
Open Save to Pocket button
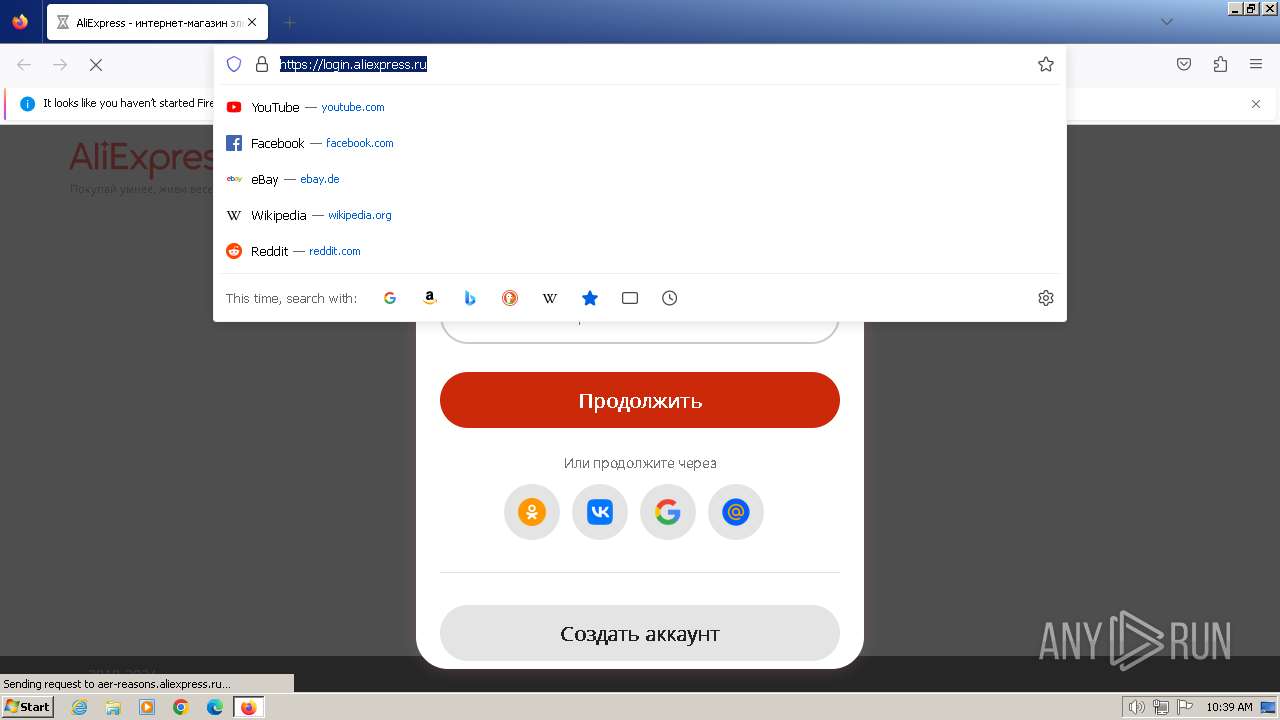click(x=1184, y=64)
